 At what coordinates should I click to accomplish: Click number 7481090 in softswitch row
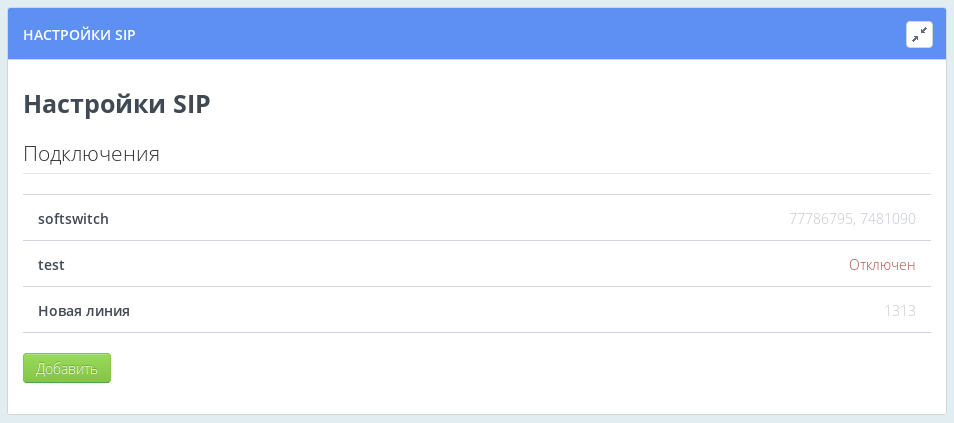click(888, 218)
